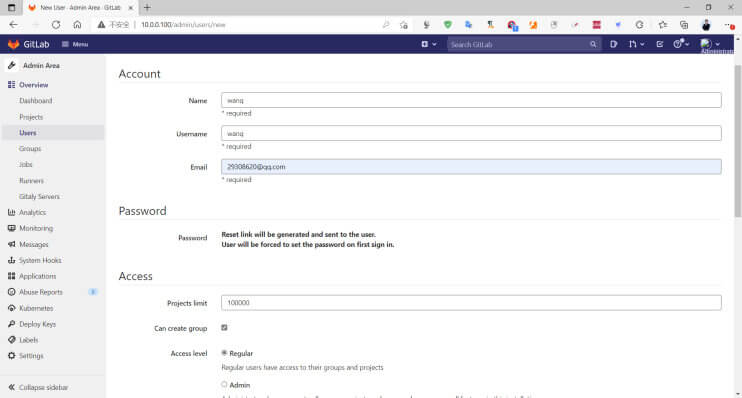Open Analytics menu label

click(32, 212)
